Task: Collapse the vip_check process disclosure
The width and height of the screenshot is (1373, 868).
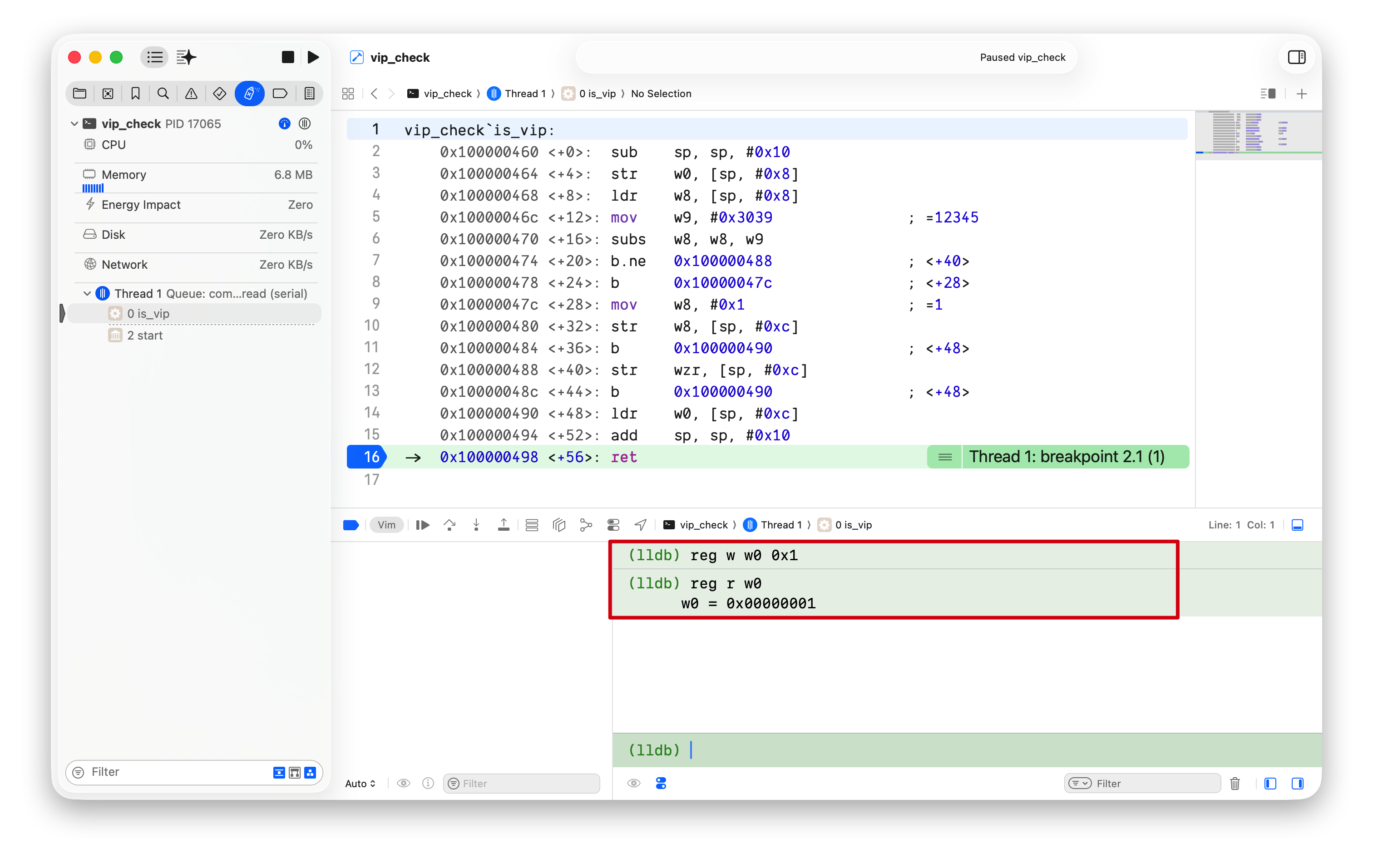Action: point(74,123)
